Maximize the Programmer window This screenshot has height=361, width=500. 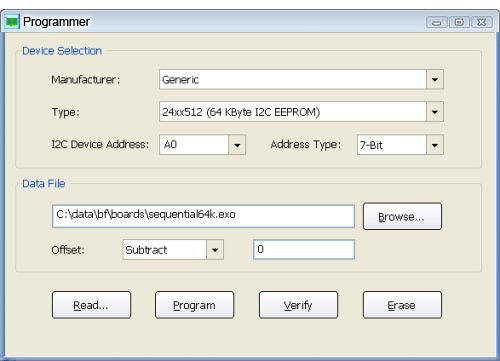coord(459,22)
